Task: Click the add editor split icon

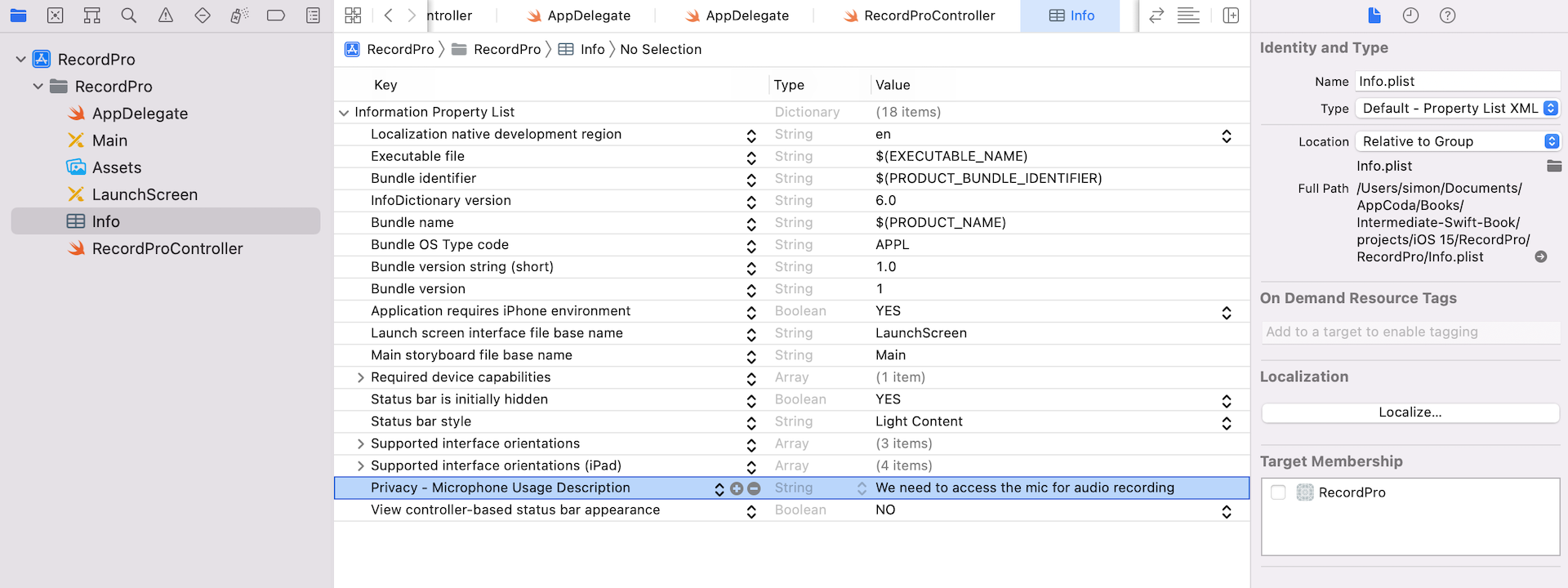Action: (x=1231, y=16)
